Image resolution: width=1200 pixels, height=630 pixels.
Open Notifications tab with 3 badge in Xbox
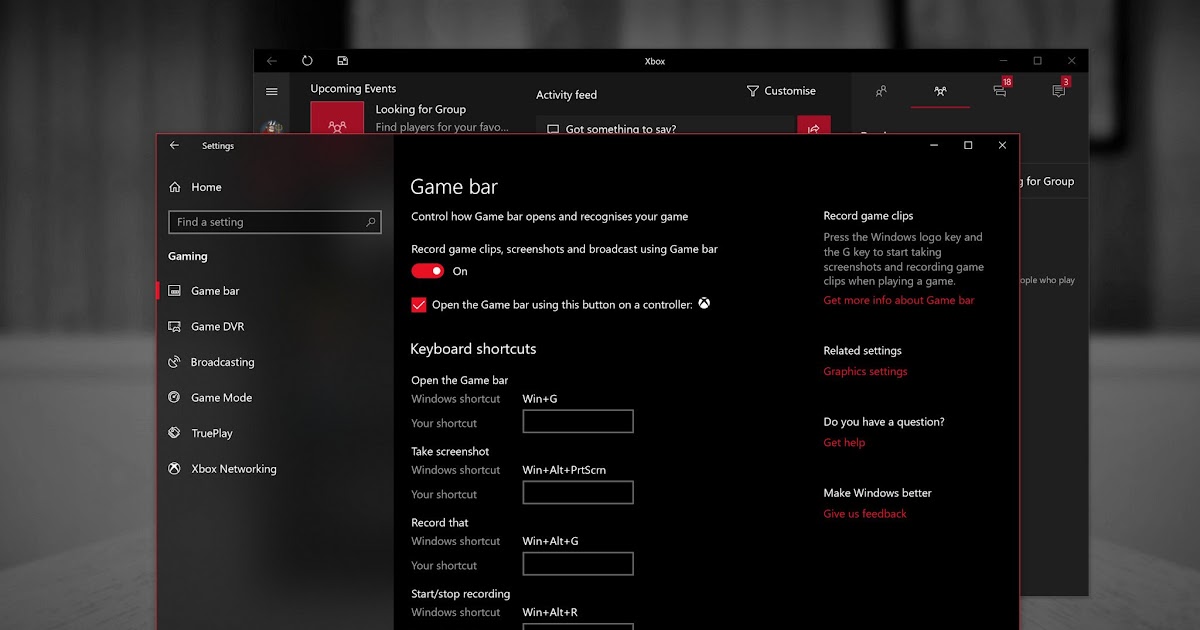click(1060, 89)
